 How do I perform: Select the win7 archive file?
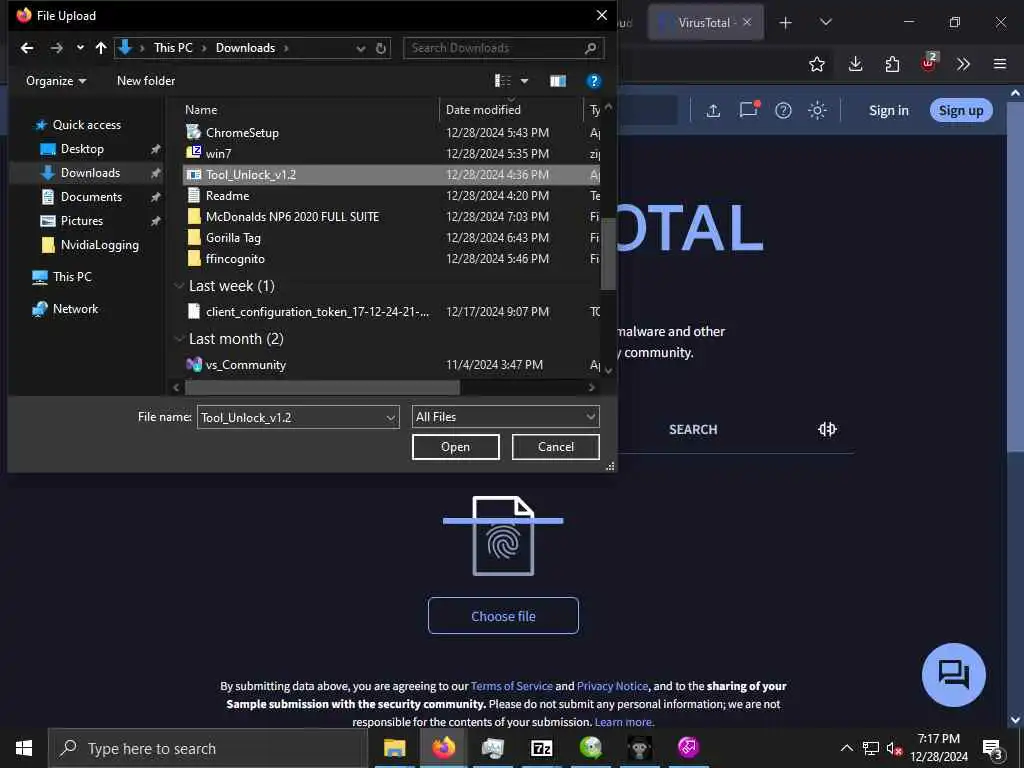[x=391, y=153]
